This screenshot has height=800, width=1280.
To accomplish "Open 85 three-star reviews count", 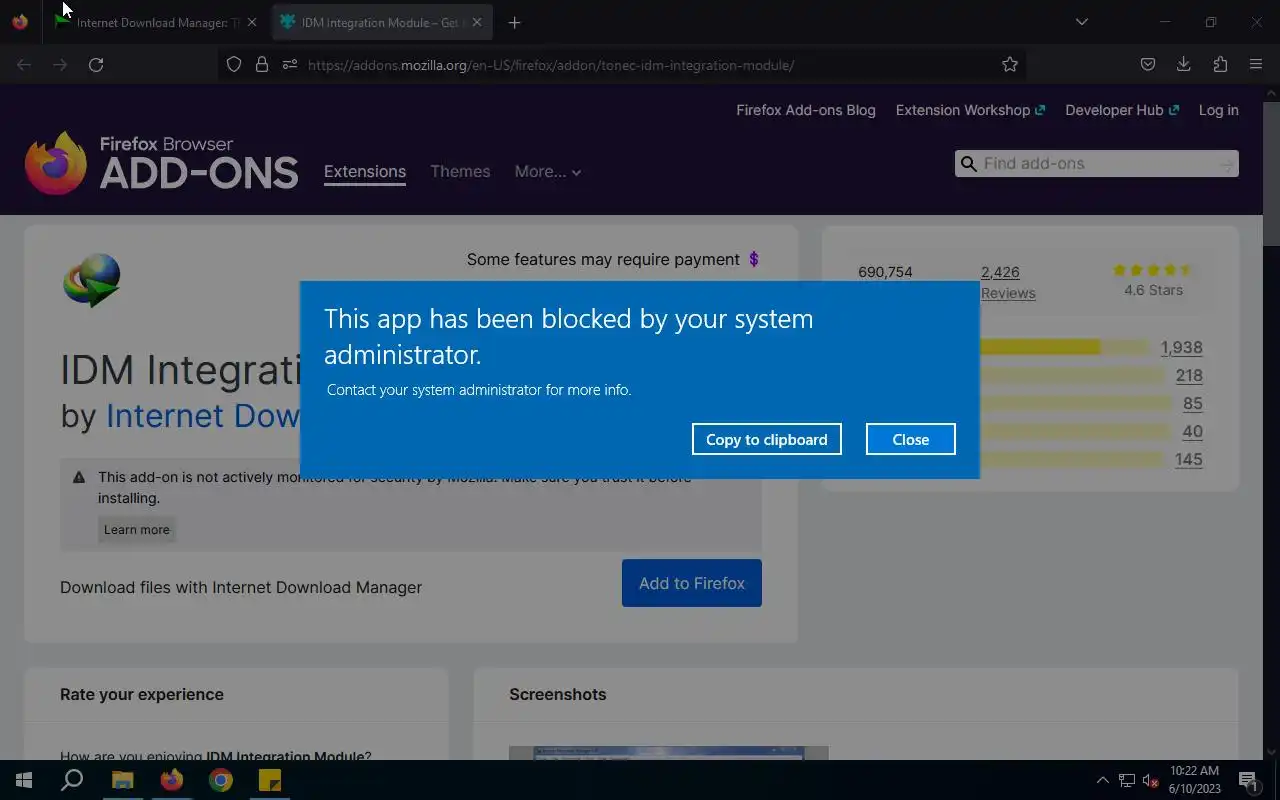I will coord(1192,403).
